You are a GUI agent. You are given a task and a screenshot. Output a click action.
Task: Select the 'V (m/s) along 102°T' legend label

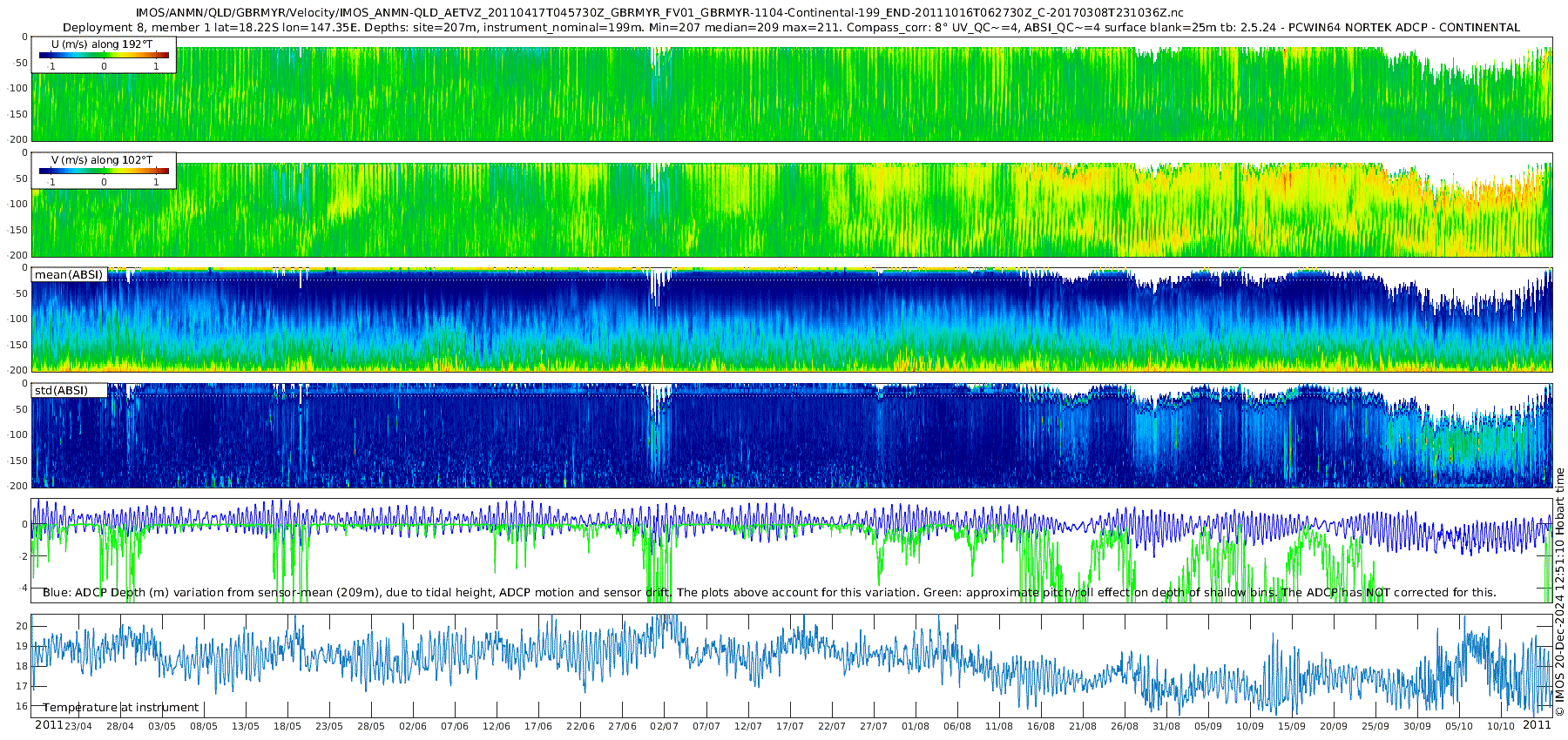coord(102,160)
